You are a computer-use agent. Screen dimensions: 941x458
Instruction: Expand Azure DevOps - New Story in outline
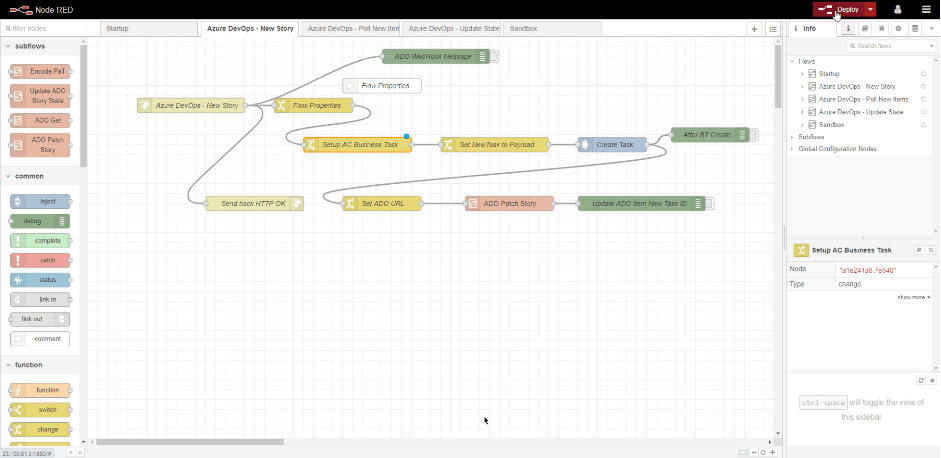[x=802, y=86]
